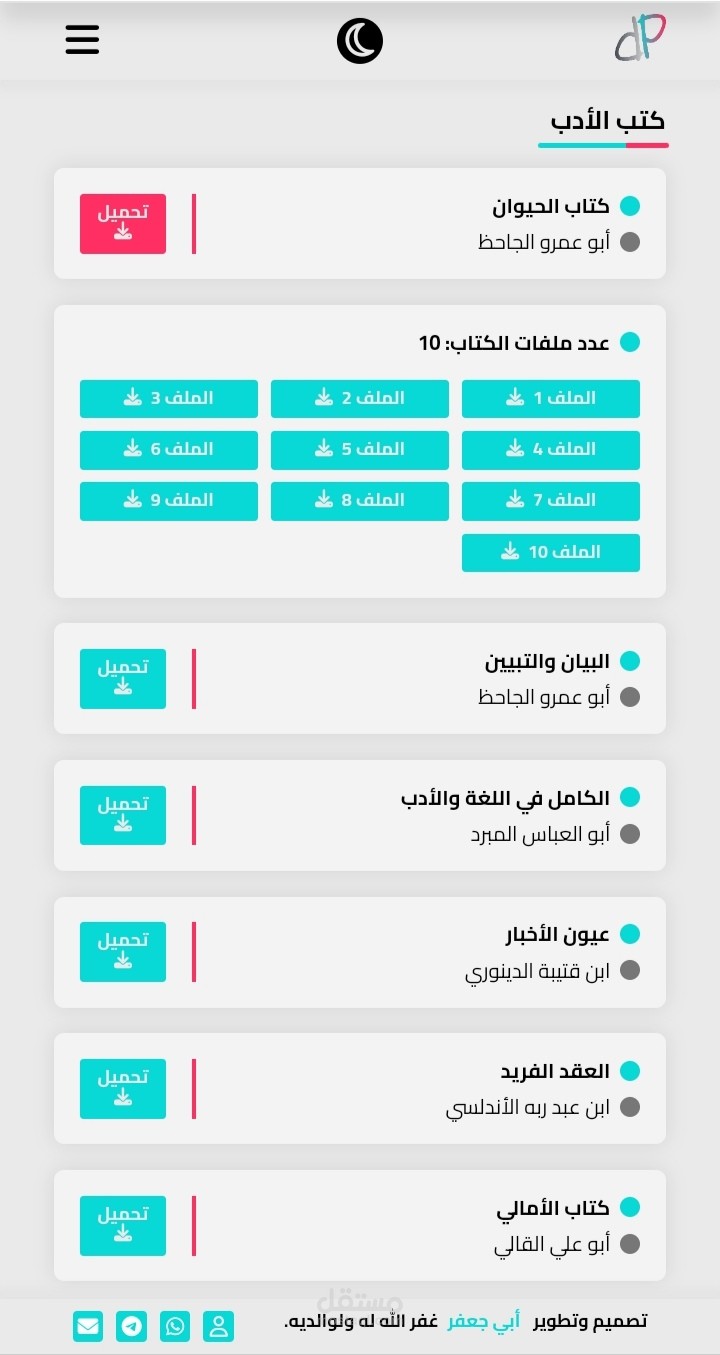Download الملف 8
Viewport: 720px width, 1355px height.
(359, 501)
